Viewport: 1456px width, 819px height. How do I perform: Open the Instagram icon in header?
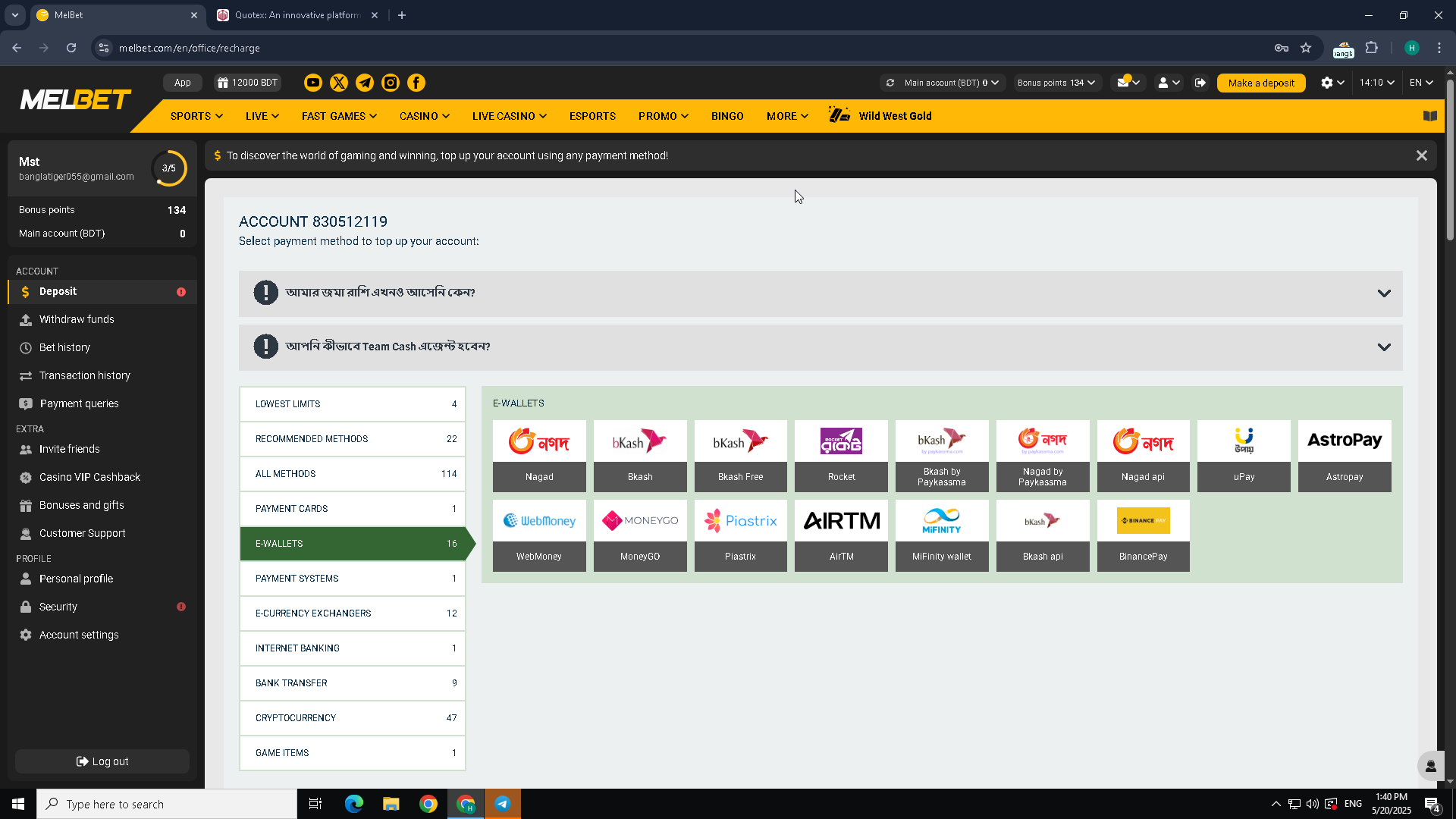pos(391,83)
